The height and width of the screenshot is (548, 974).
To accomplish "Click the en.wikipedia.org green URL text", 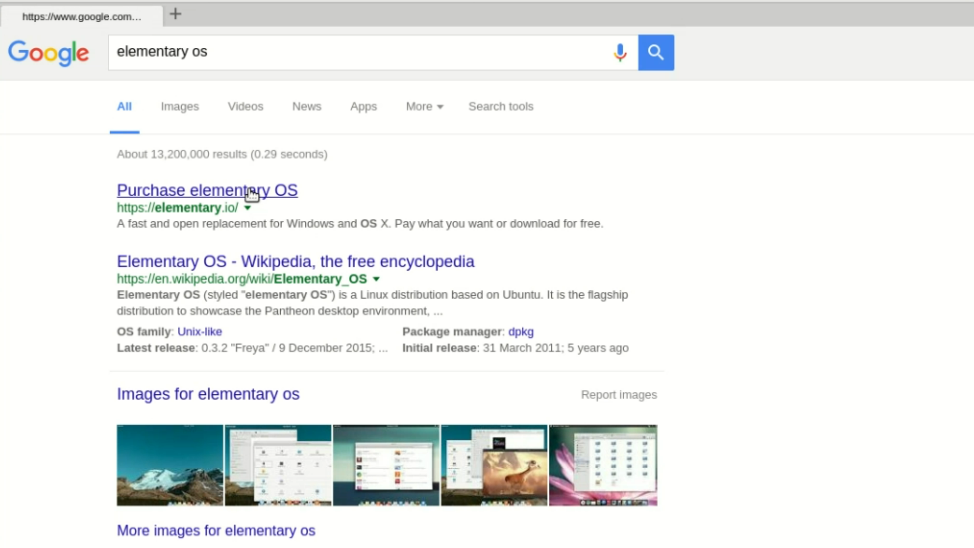I will [242, 279].
